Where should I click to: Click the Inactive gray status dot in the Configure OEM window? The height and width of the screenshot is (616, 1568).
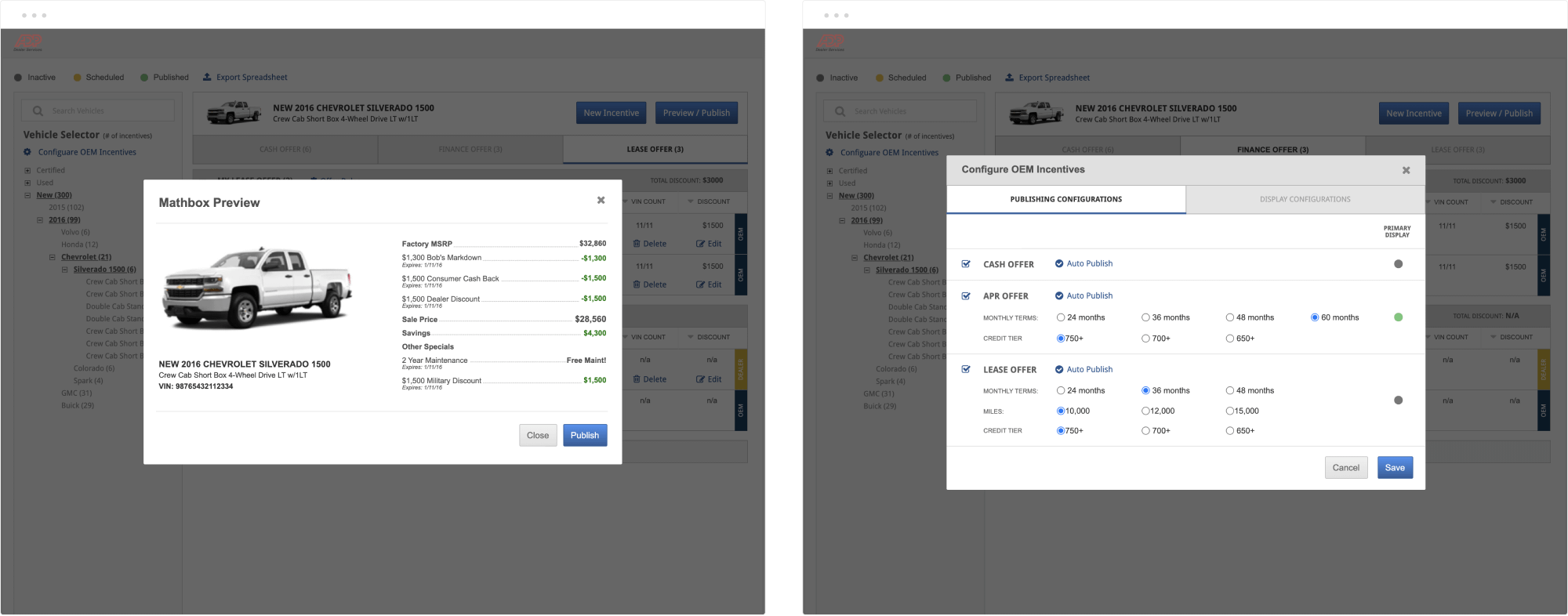pos(820,78)
